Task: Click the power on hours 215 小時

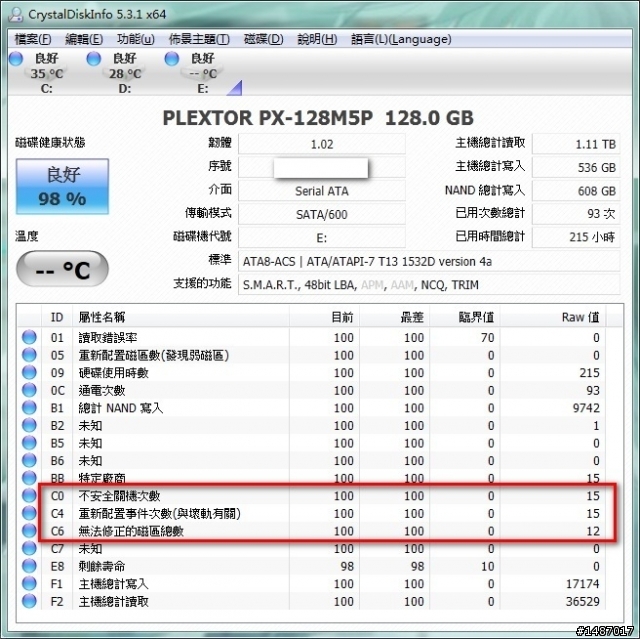Action: [x=576, y=237]
